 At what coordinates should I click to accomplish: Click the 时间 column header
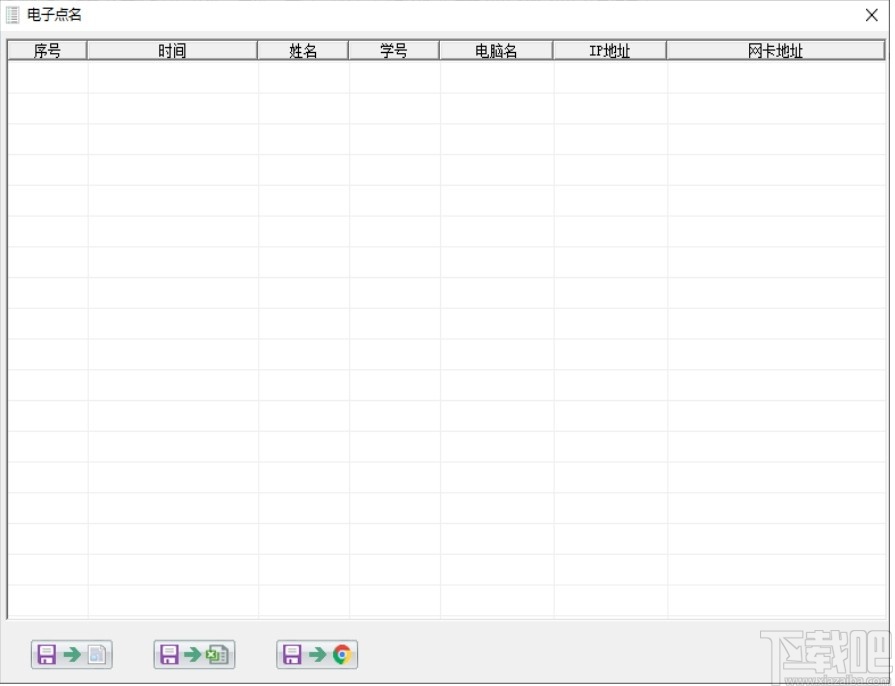tap(172, 50)
